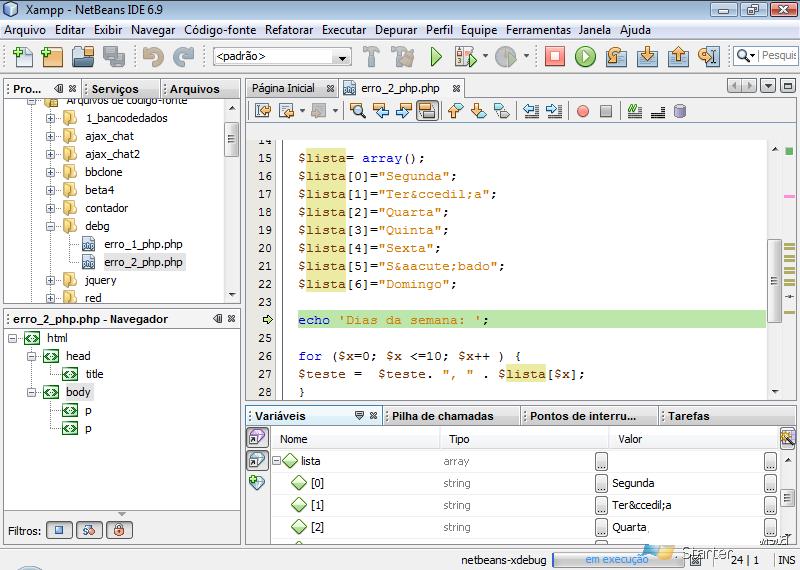Select erro_1_php.php in the project tree
This screenshot has height=570, width=800.
pyautogui.click(x=143, y=244)
